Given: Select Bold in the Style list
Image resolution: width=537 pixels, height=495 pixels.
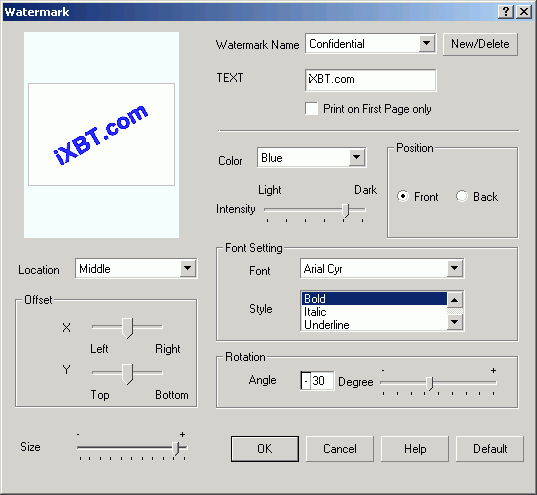Looking at the screenshot, I should pos(374,298).
